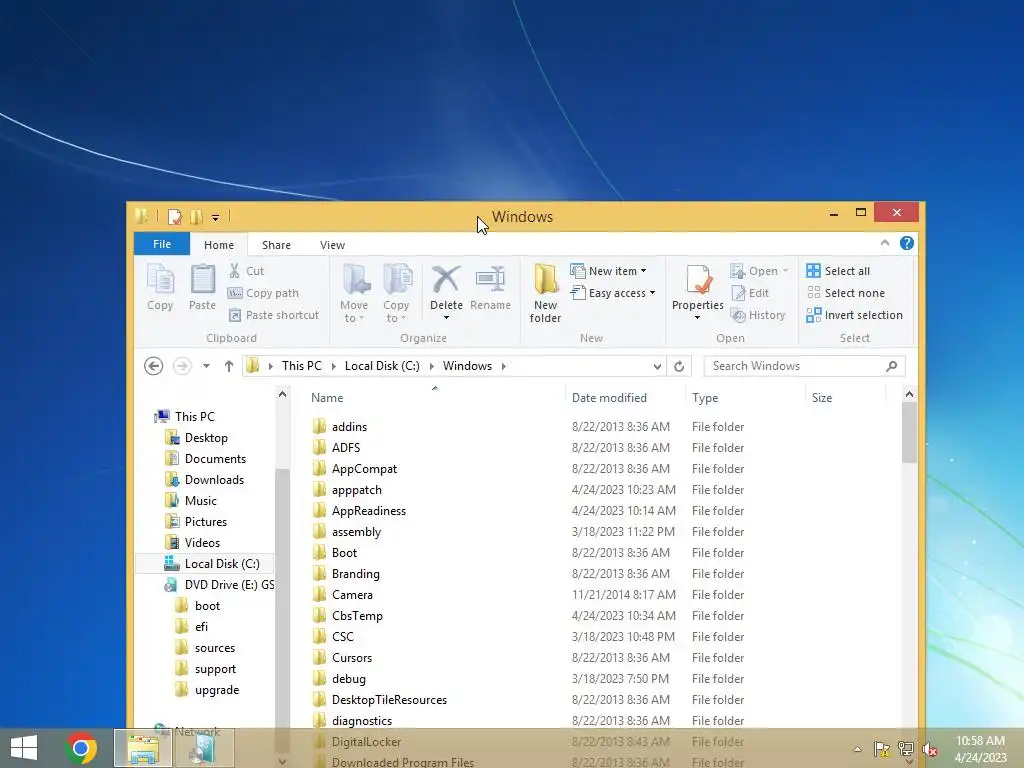Click the Cut scissors command

click(x=246, y=271)
